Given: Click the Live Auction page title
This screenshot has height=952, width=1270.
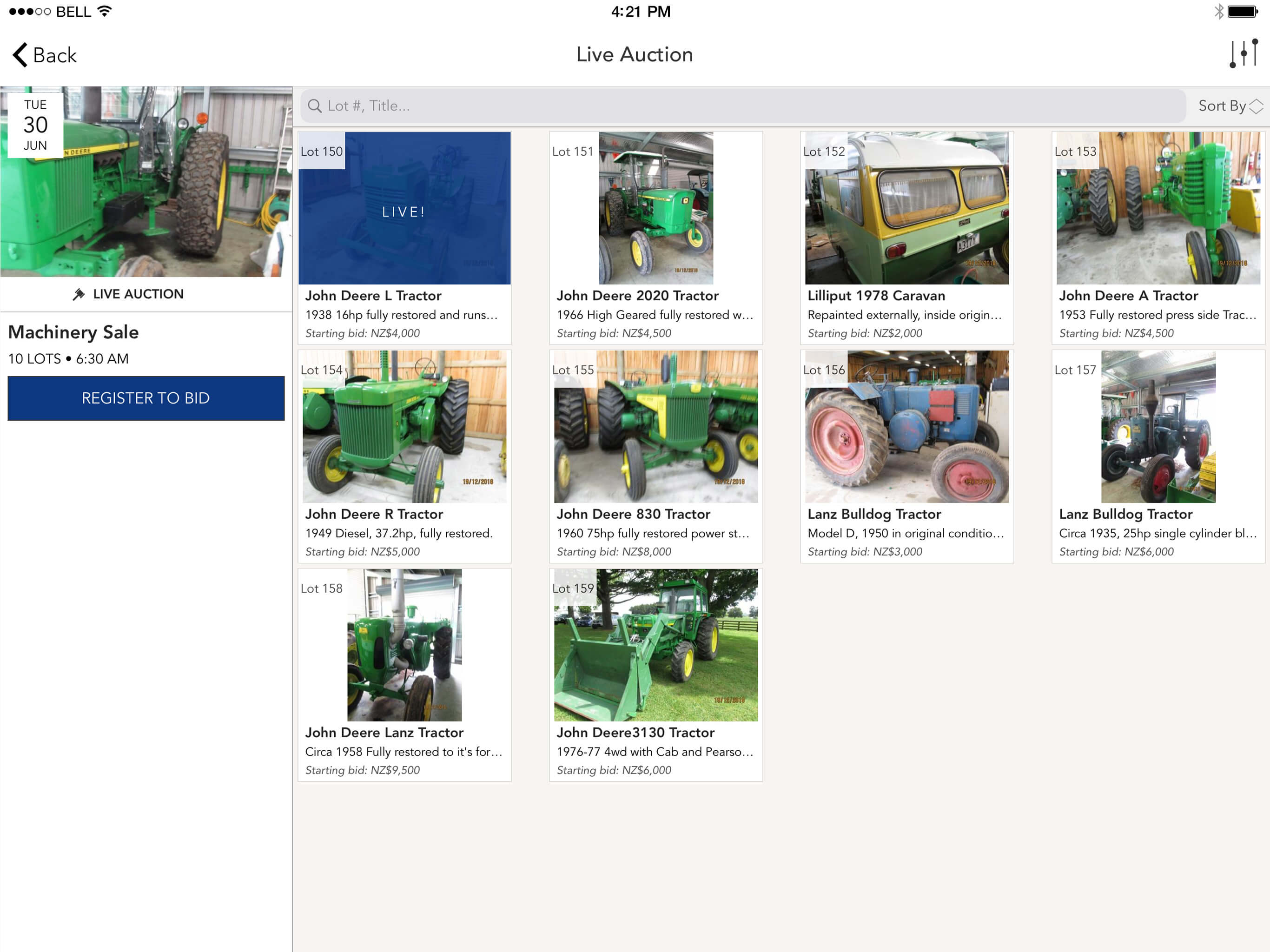Looking at the screenshot, I should pos(635,54).
